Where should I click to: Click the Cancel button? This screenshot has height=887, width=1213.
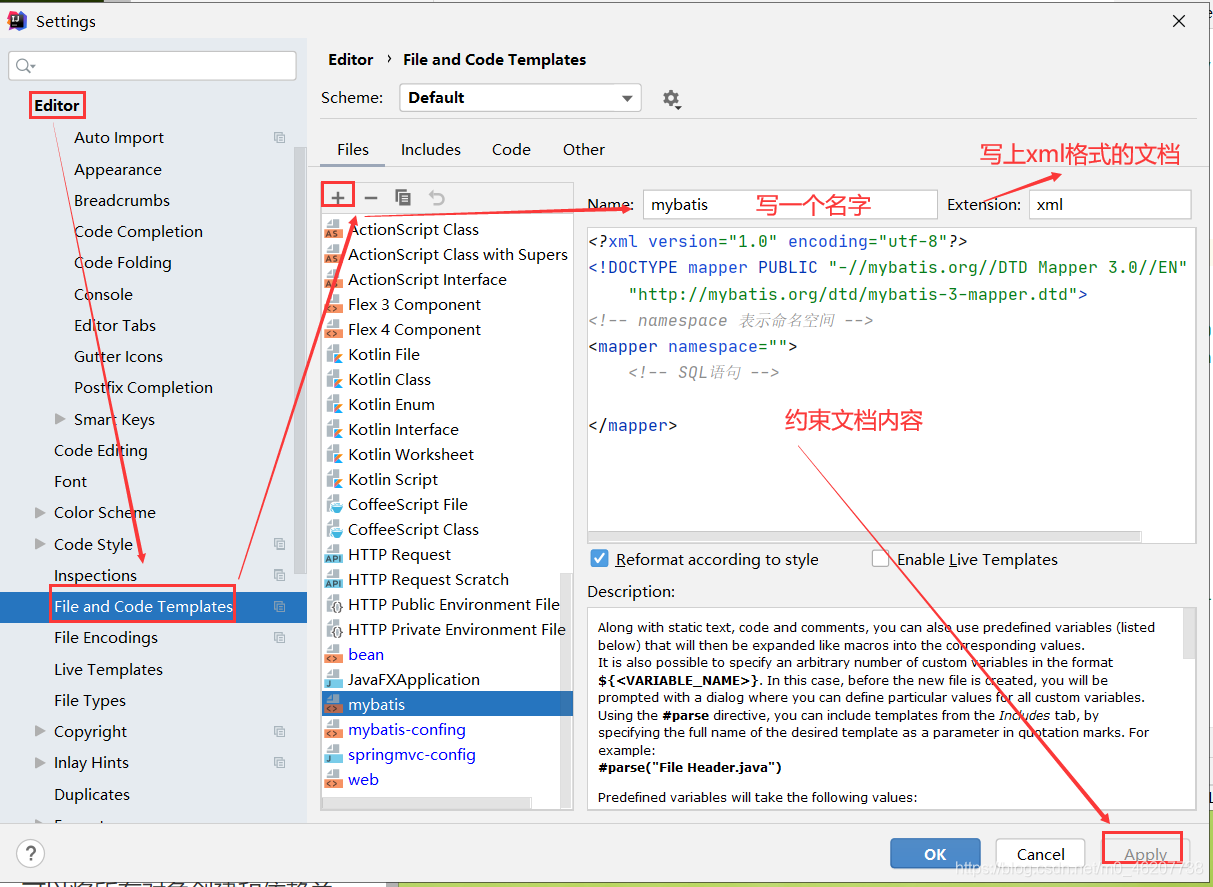1040,854
